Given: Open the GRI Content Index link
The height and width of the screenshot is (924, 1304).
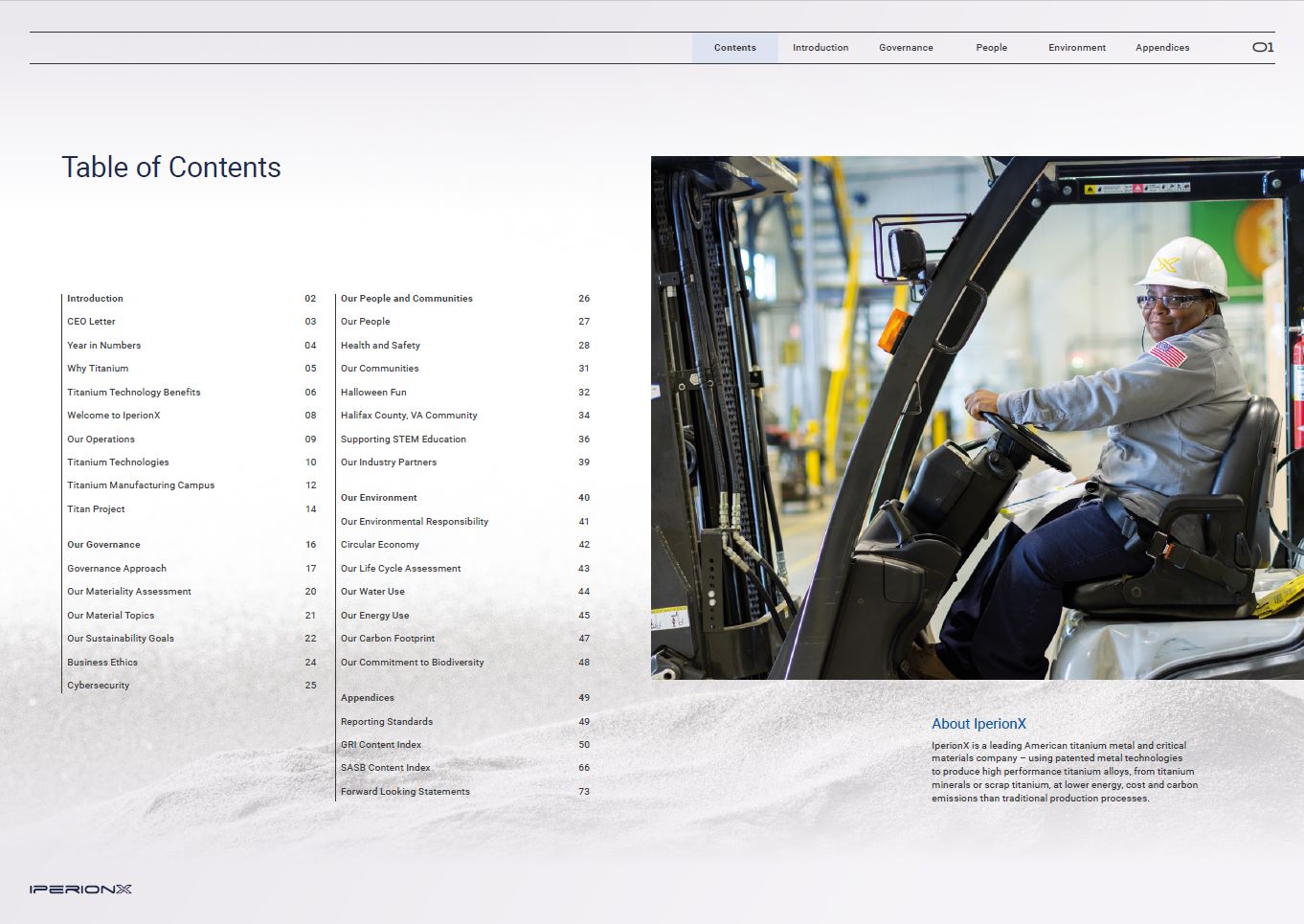Looking at the screenshot, I should [380, 745].
